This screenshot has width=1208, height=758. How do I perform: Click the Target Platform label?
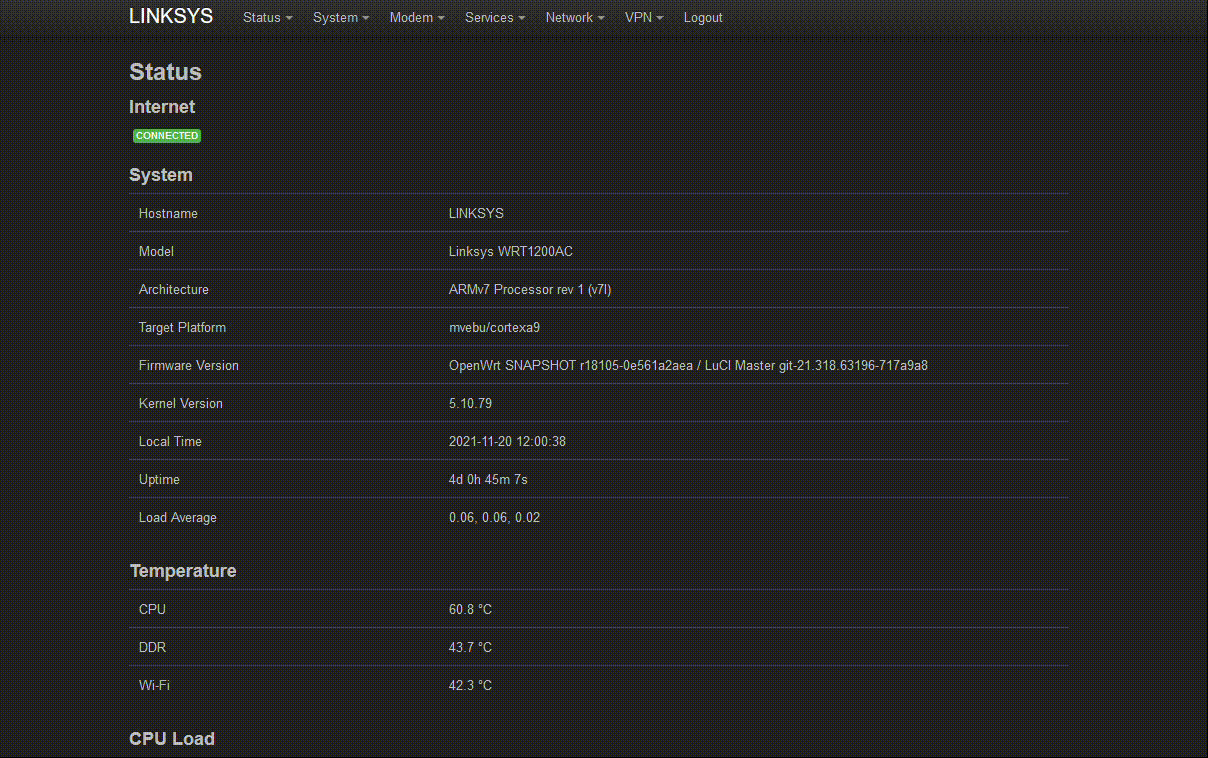pyautogui.click(x=182, y=327)
